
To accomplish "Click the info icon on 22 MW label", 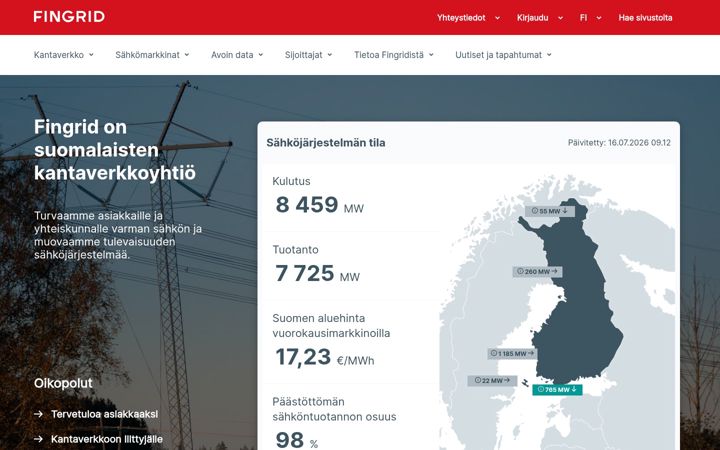I will [x=478, y=380].
